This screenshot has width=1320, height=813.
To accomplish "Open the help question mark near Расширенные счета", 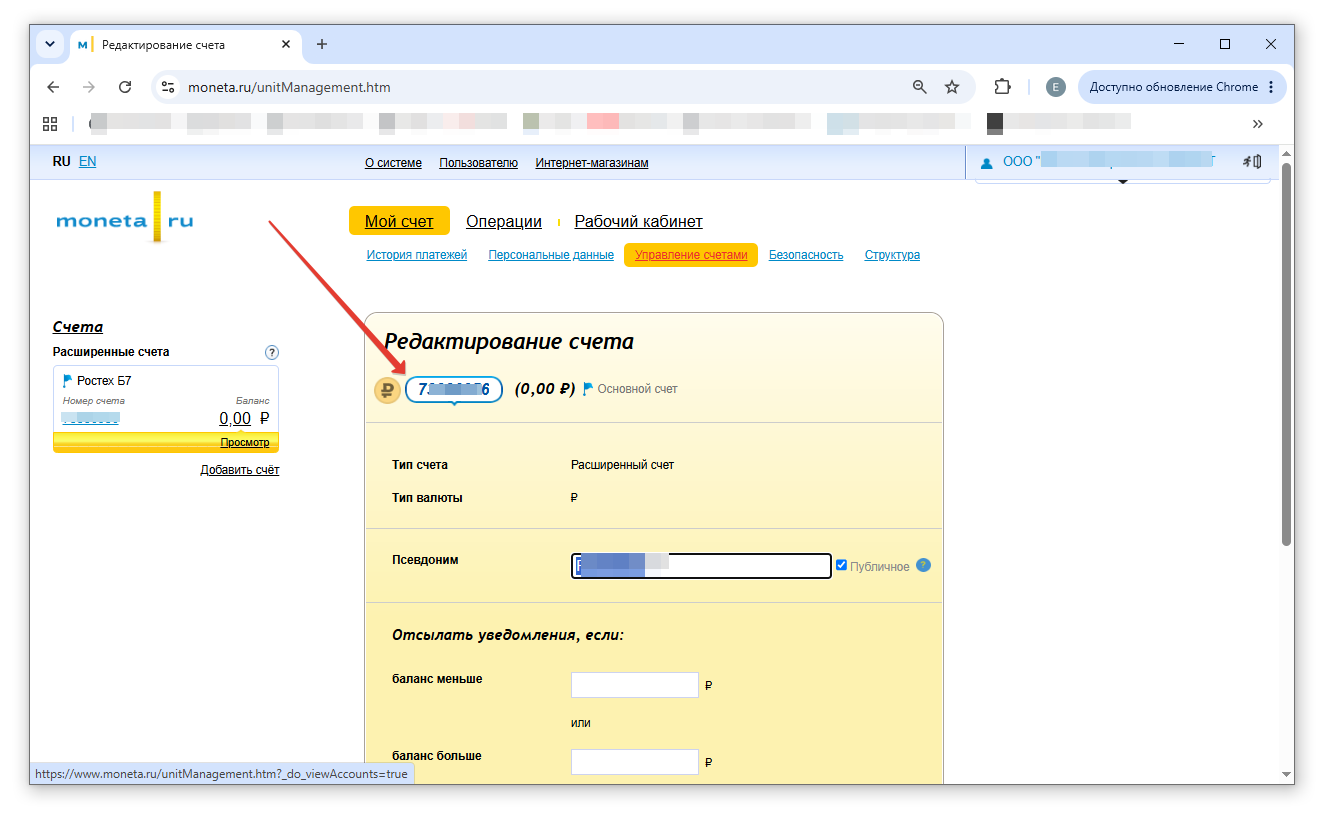I will tap(272, 352).
